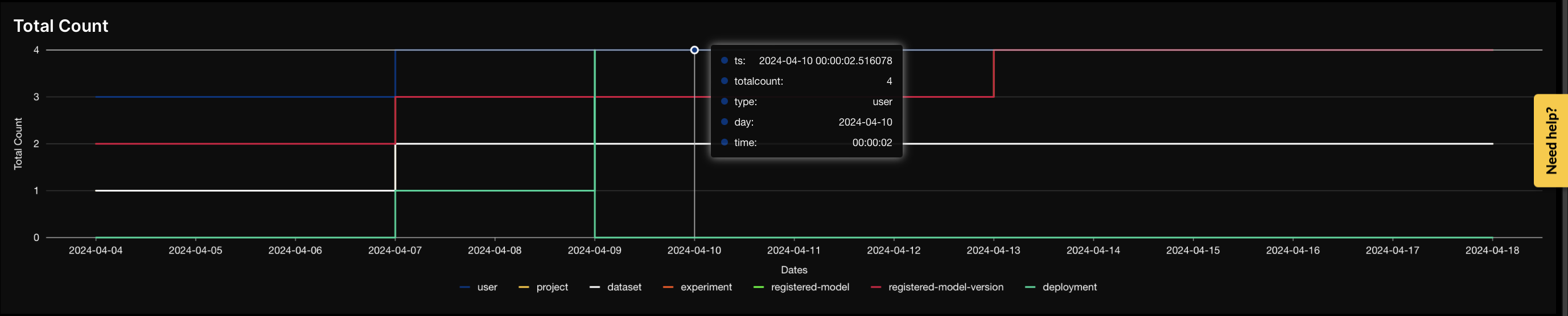Click the 2024-04-07 x-axis label
The width and height of the screenshot is (1568, 316).
coord(394,251)
